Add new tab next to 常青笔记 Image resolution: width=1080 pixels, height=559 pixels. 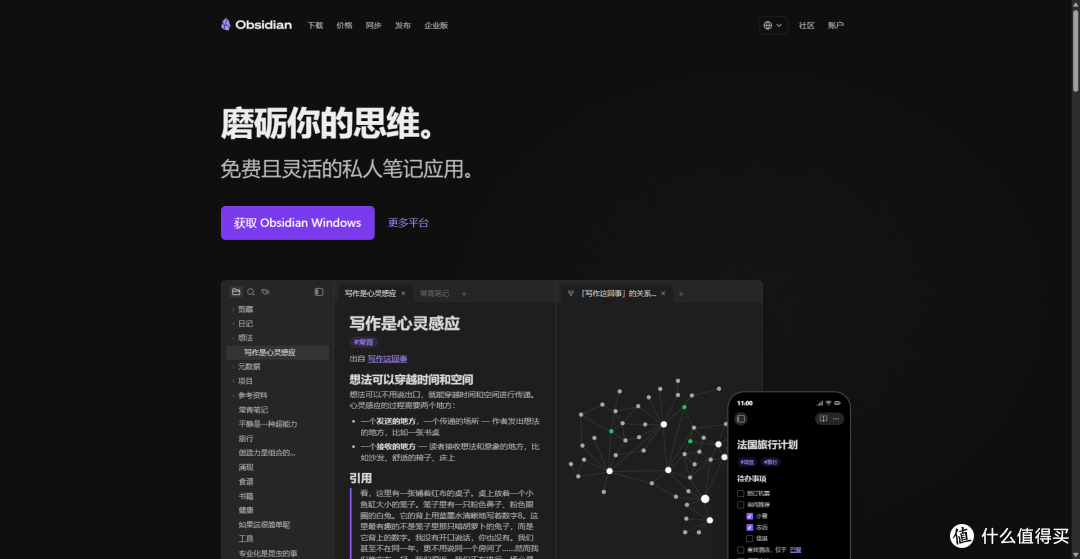click(464, 293)
